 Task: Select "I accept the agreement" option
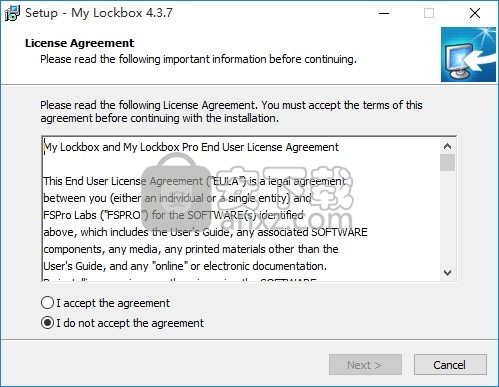coord(105,303)
